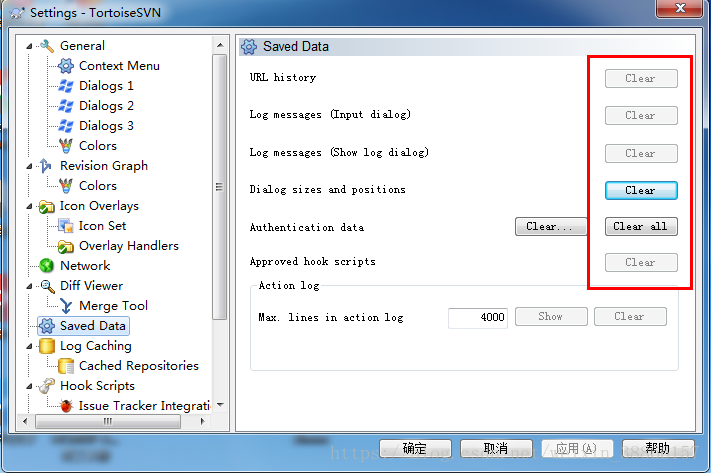Click the Hook Scripts icon
The image size is (711, 473).
click(x=46, y=386)
